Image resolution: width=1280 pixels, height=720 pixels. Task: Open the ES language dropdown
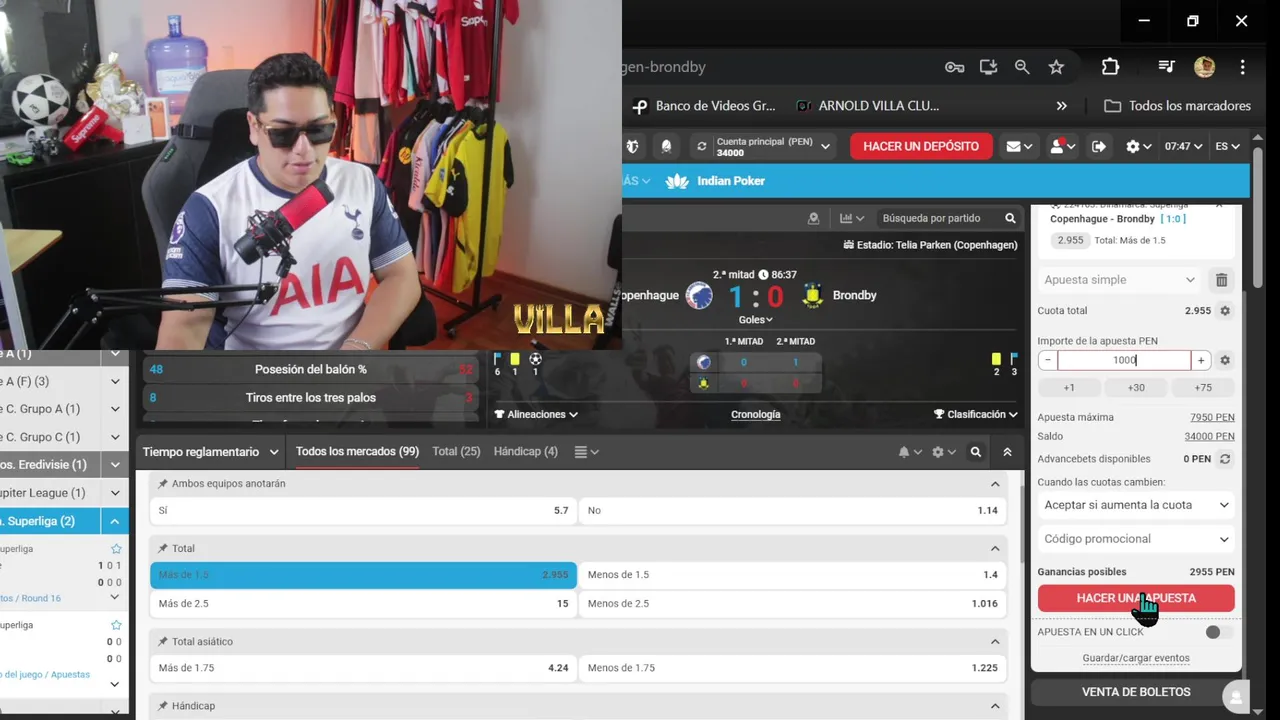(1227, 146)
